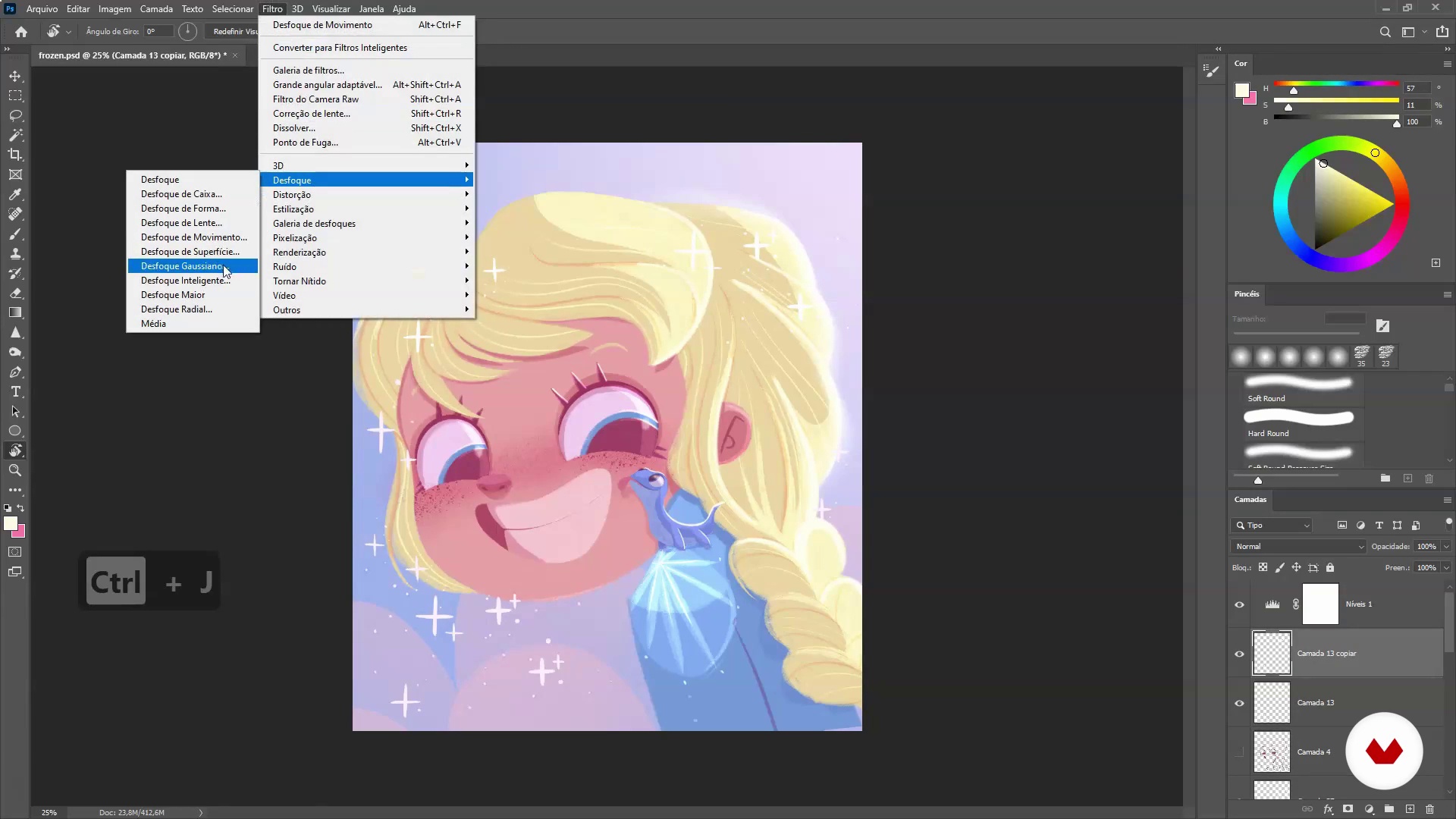Create new adjustment layer icon

(1369, 809)
